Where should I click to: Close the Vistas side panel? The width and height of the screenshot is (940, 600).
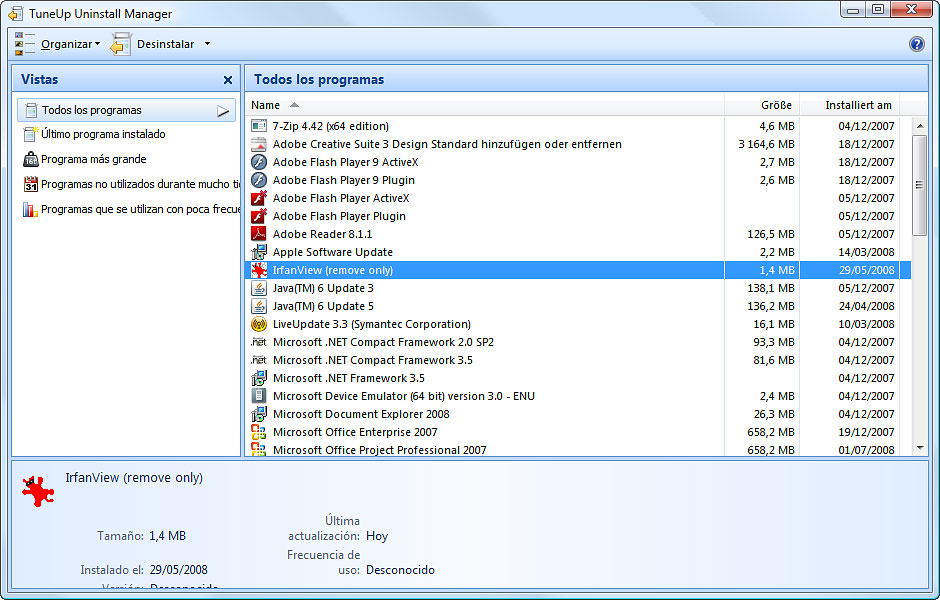click(227, 80)
